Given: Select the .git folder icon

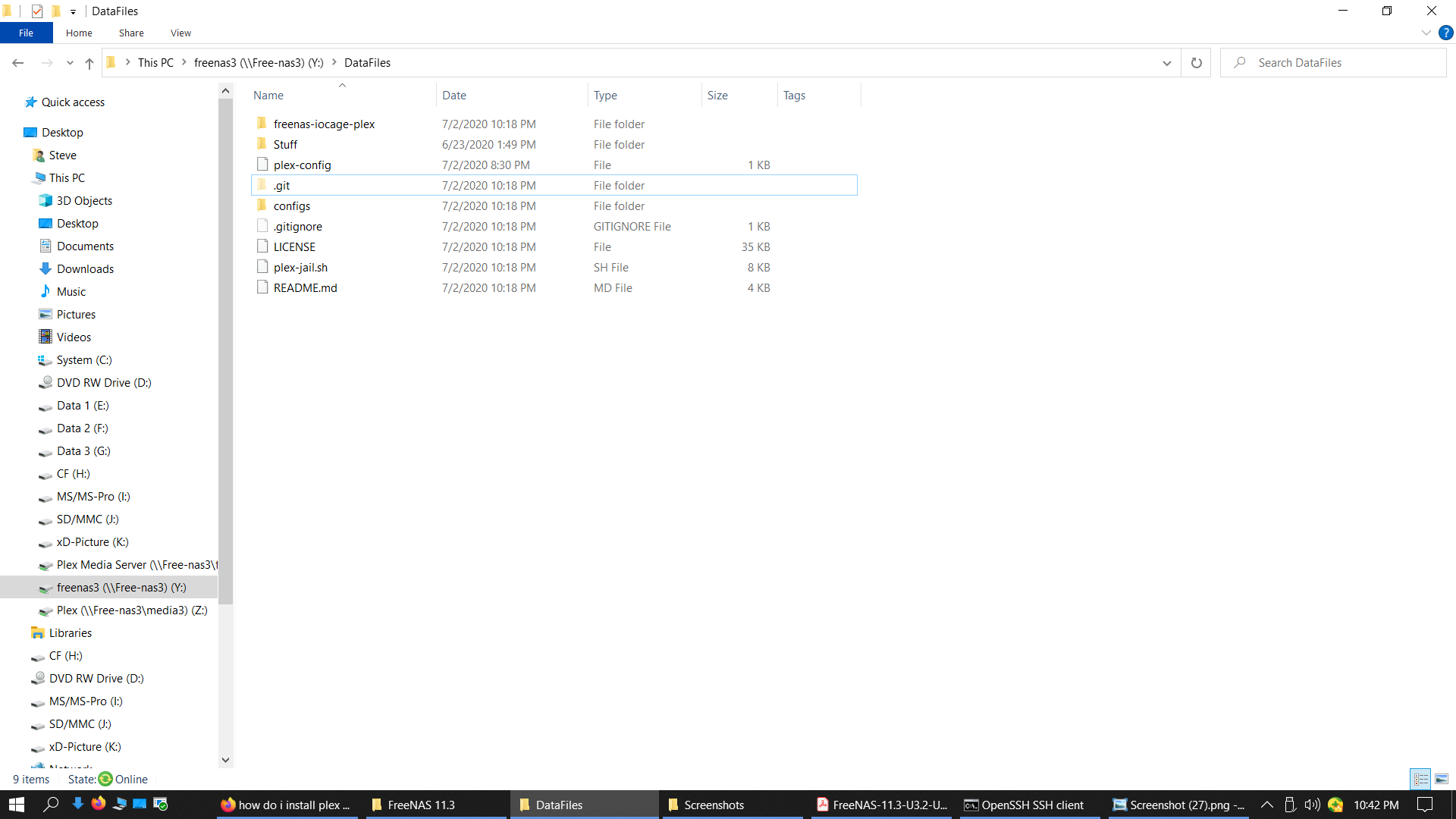Looking at the screenshot, I should point(262,185).
